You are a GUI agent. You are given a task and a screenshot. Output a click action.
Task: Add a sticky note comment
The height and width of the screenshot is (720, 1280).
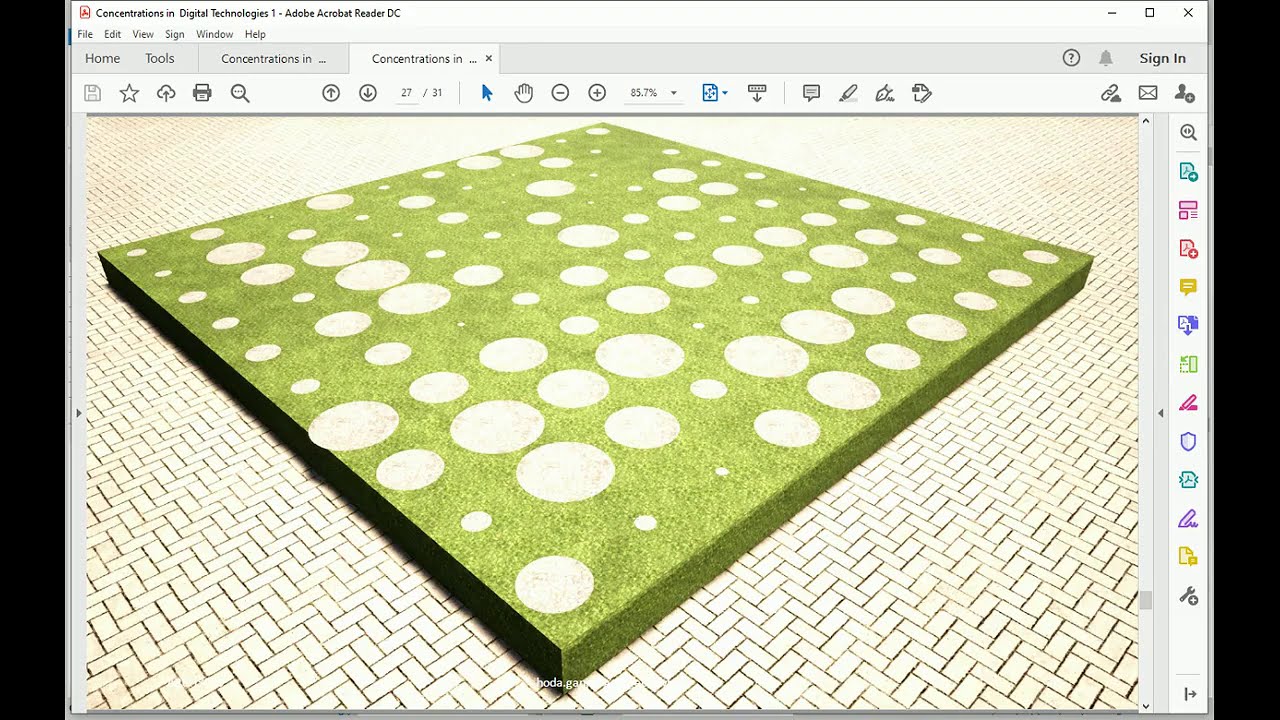coord(811,93)
